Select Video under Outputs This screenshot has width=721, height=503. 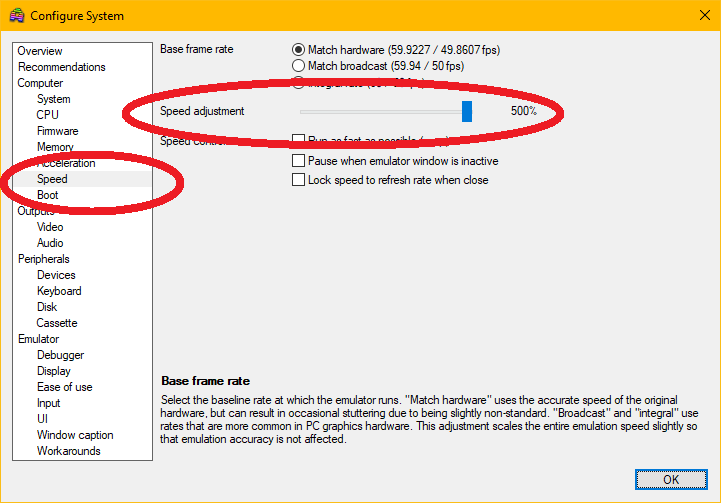coord(50,227)
